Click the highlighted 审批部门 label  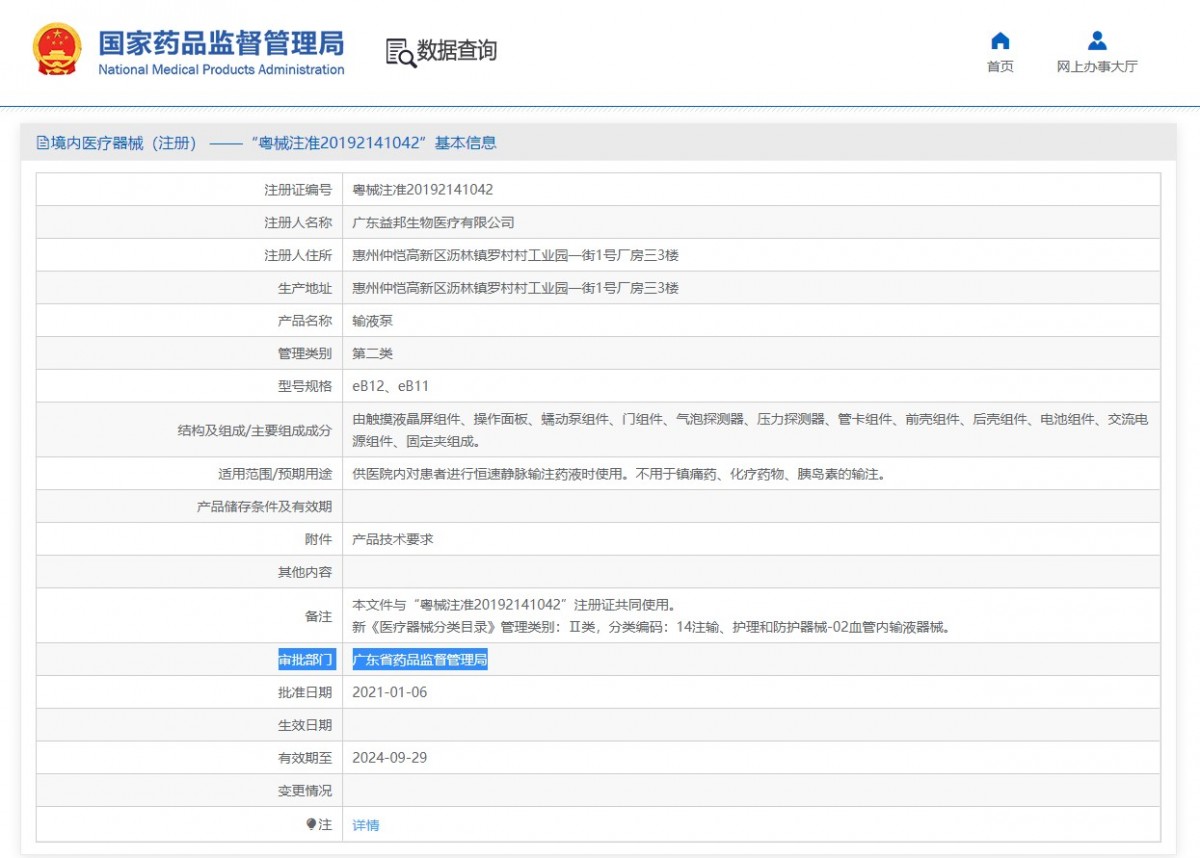[306, 660]
